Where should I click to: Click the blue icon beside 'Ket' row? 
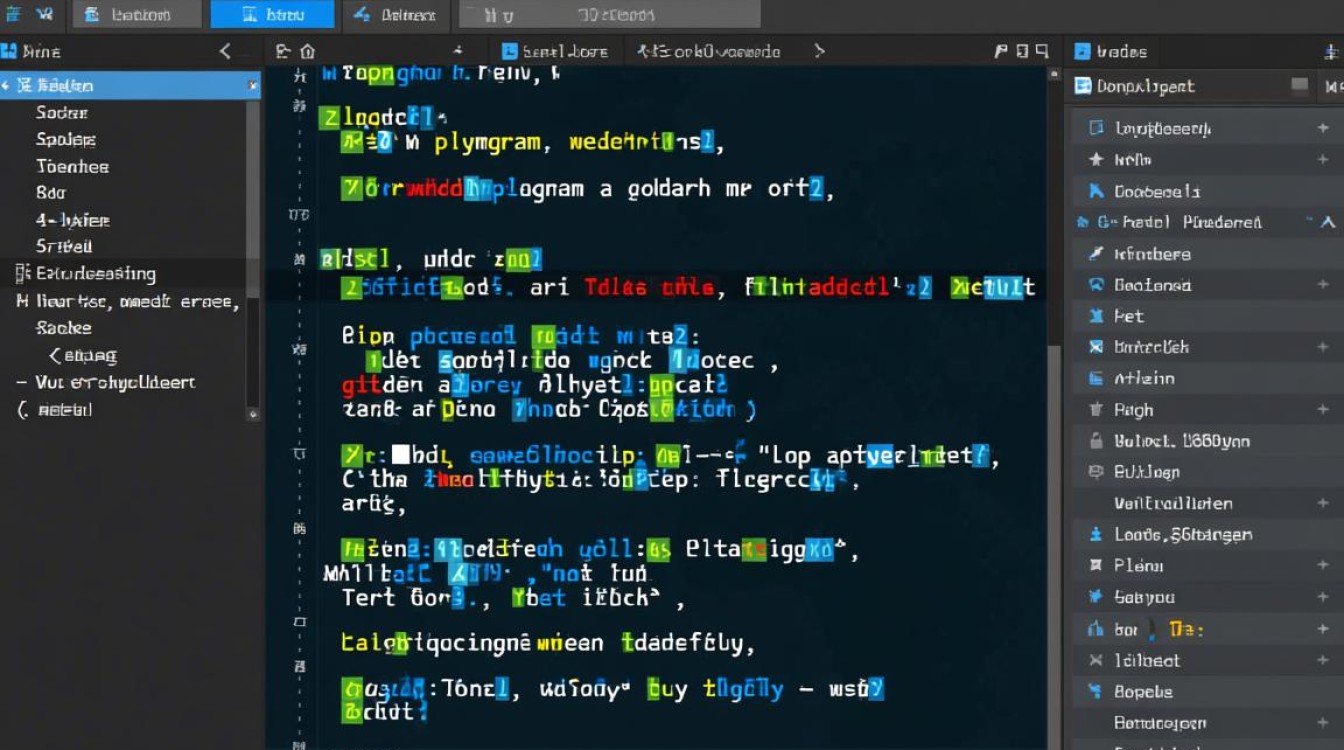click(1095, 316)
